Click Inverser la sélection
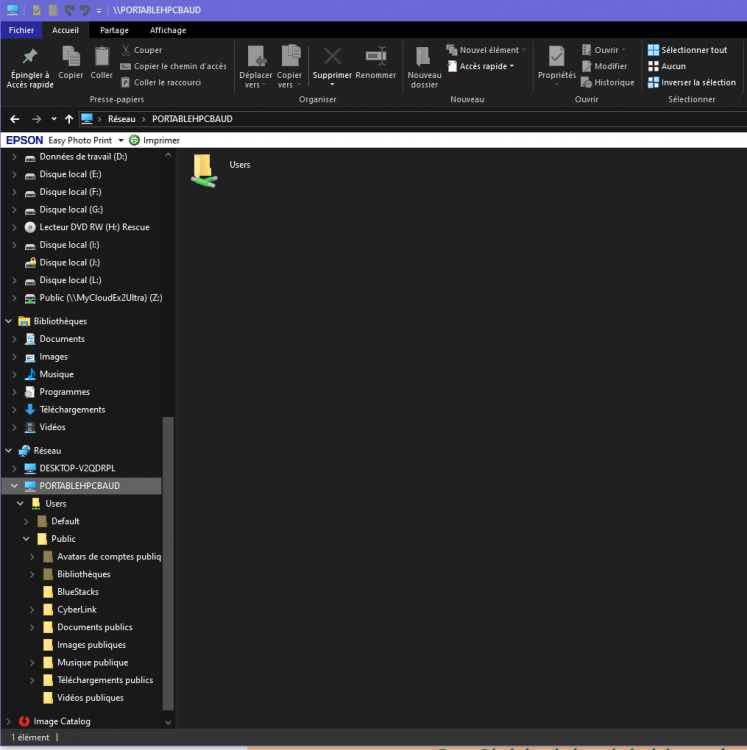 (692, 82)
